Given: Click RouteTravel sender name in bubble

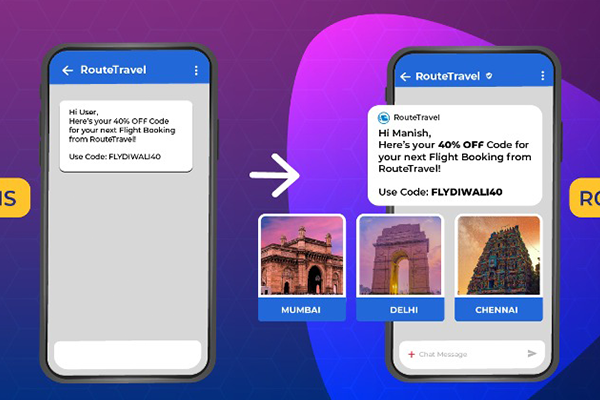Looking at the screenshot, I should coord(417,118).
